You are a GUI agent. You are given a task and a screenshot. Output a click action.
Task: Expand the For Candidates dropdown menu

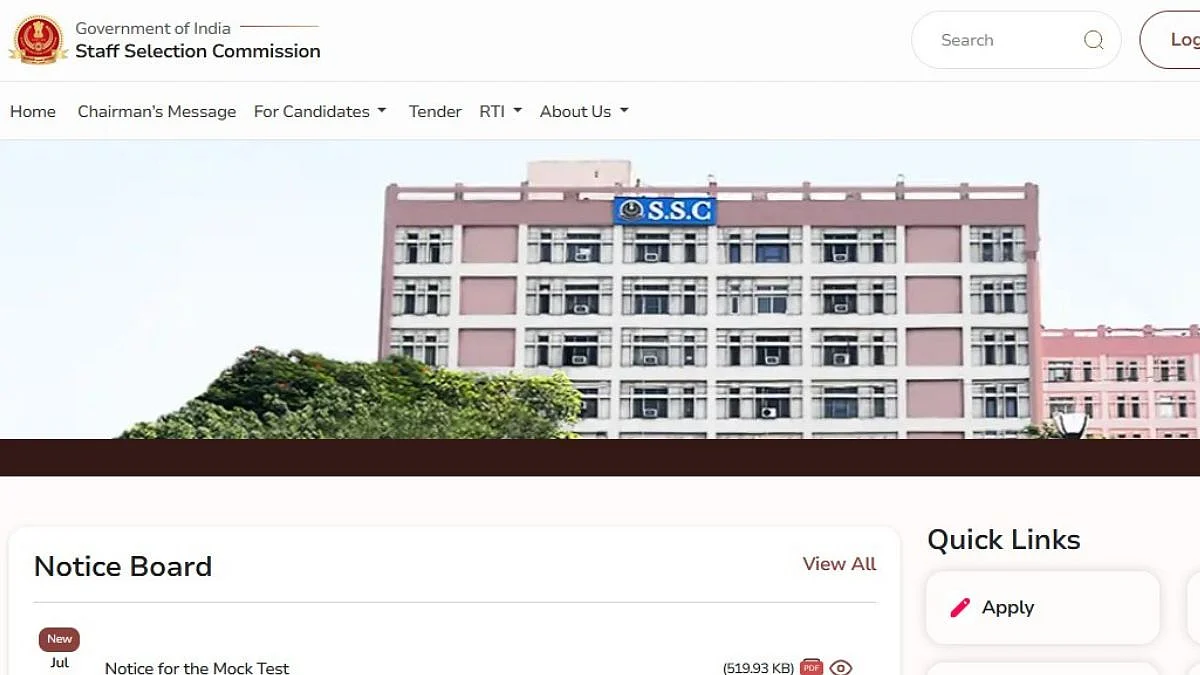320,111
